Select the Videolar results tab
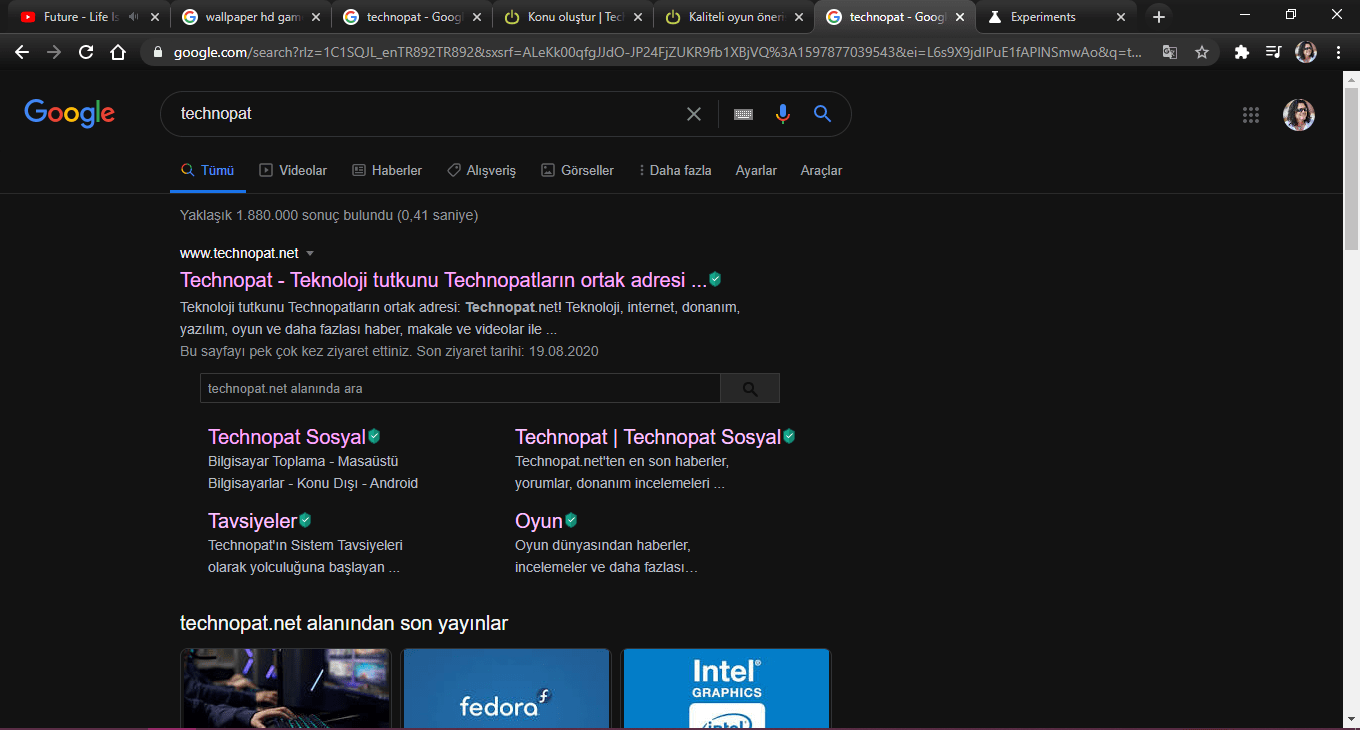 pyautogui.click(x=293, y=171)
